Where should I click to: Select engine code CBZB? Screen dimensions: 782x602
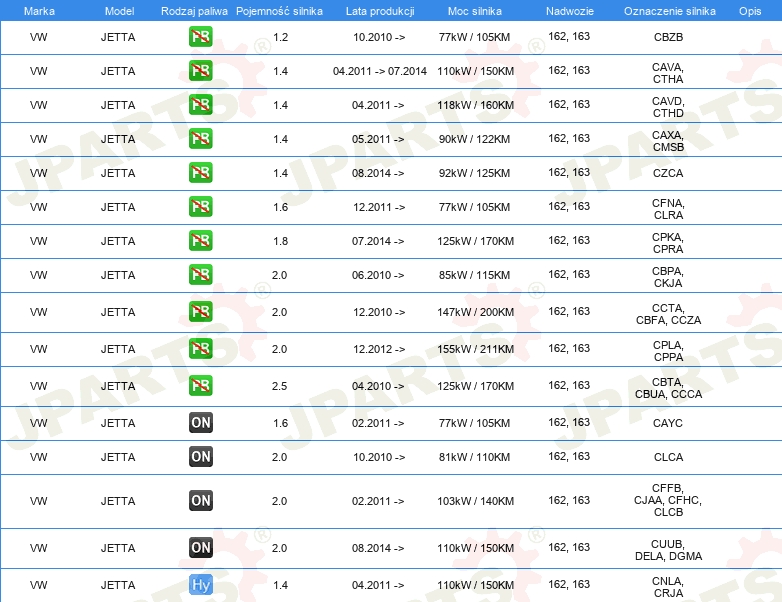coord(668,37)
